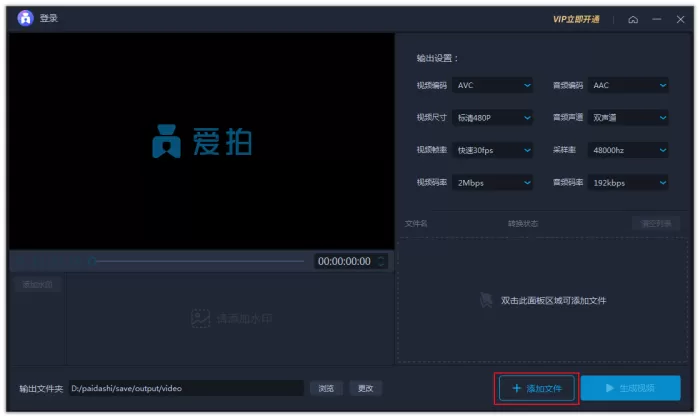Image resolution: width=700 pixels, height=418 pixels.
Task: Expand the 视频码率 2Mbps dropdown
Action: 492,183
